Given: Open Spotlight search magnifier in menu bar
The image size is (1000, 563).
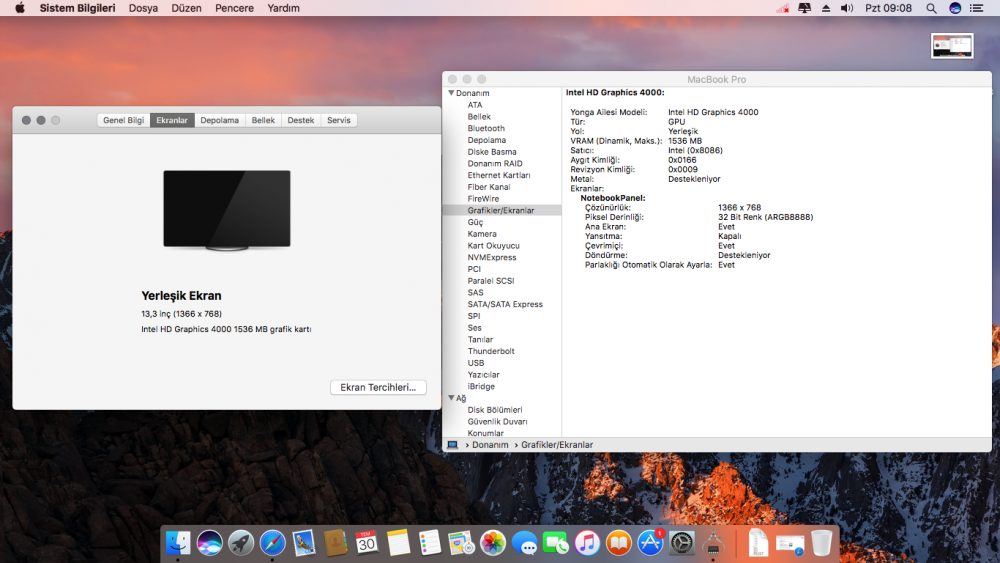Looking at the screenshot, I should 931,8.
